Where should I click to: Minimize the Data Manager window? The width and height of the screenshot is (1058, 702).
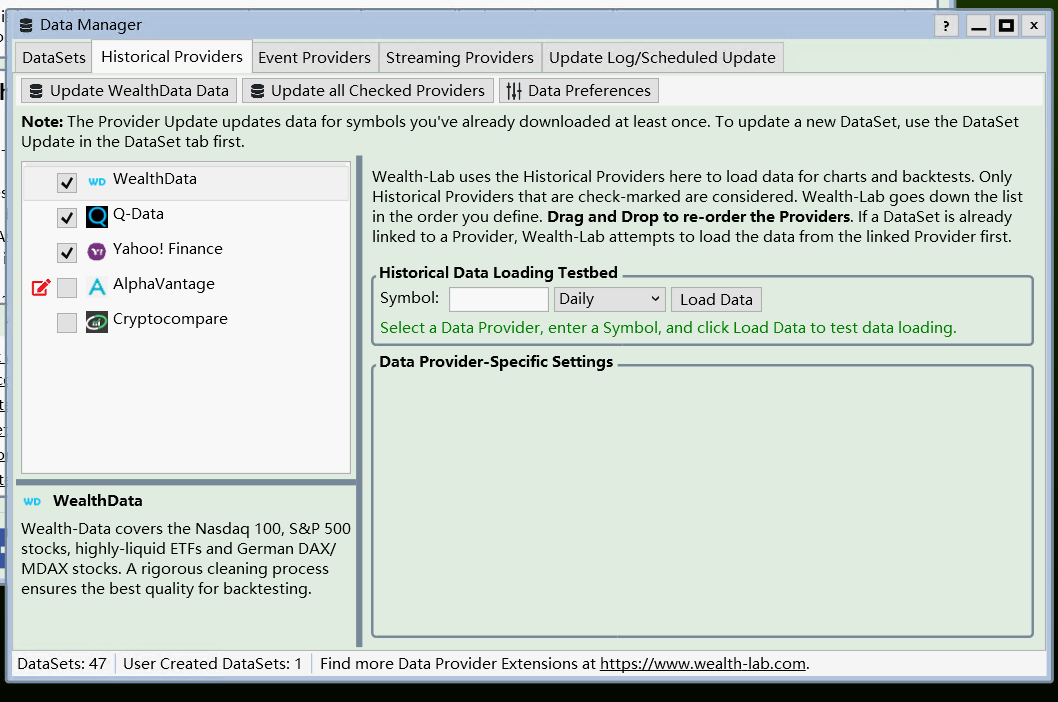pos(978,26)
